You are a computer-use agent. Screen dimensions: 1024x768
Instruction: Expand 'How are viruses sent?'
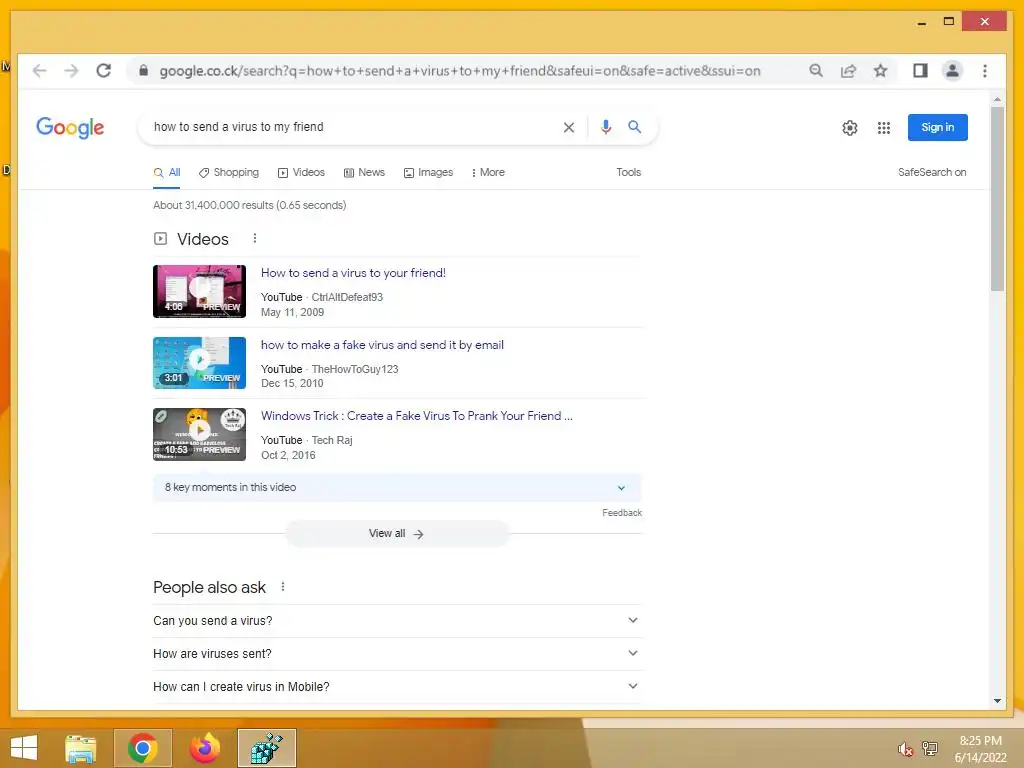[397, 654]
